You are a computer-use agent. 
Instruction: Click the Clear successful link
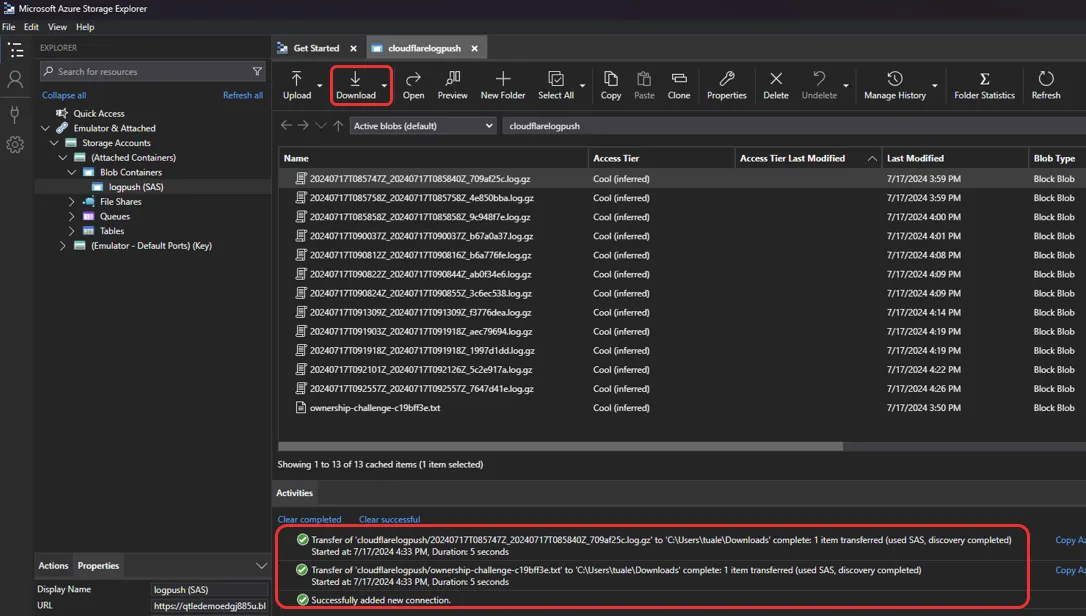(x=389, y=520)
